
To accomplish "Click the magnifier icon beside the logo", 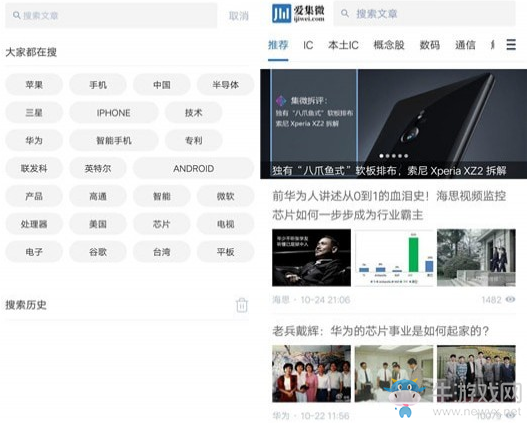I will click(x=345, y=13).
